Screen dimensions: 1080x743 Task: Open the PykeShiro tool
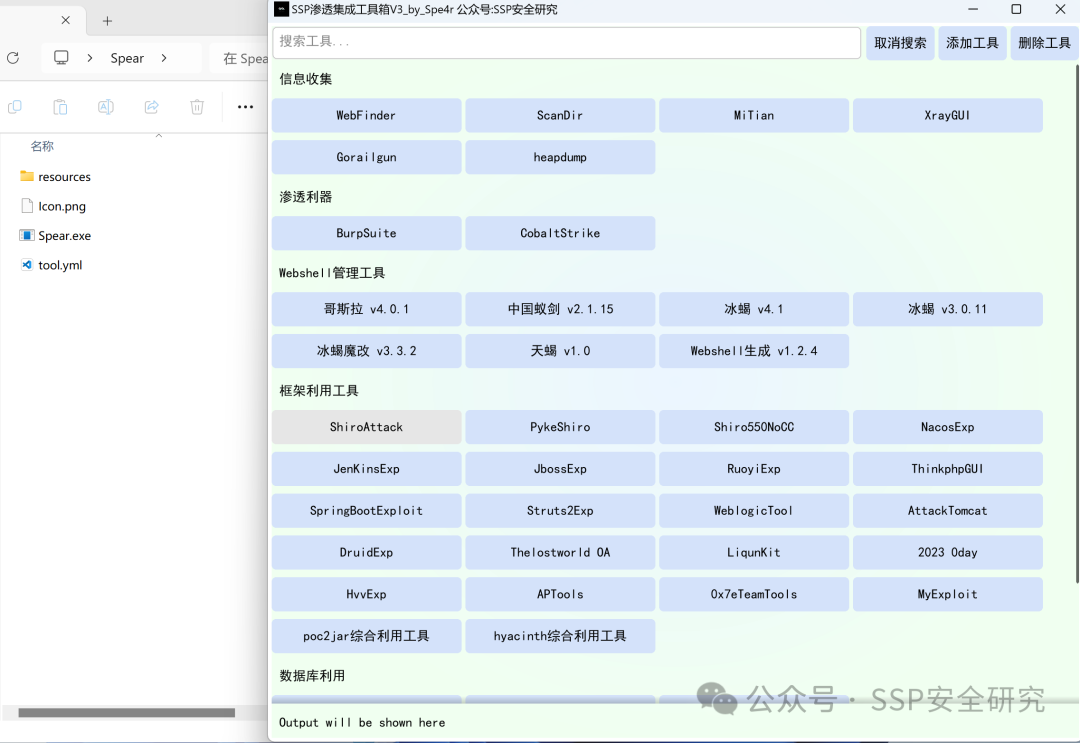pyautogui.click(x=560, y=427)
